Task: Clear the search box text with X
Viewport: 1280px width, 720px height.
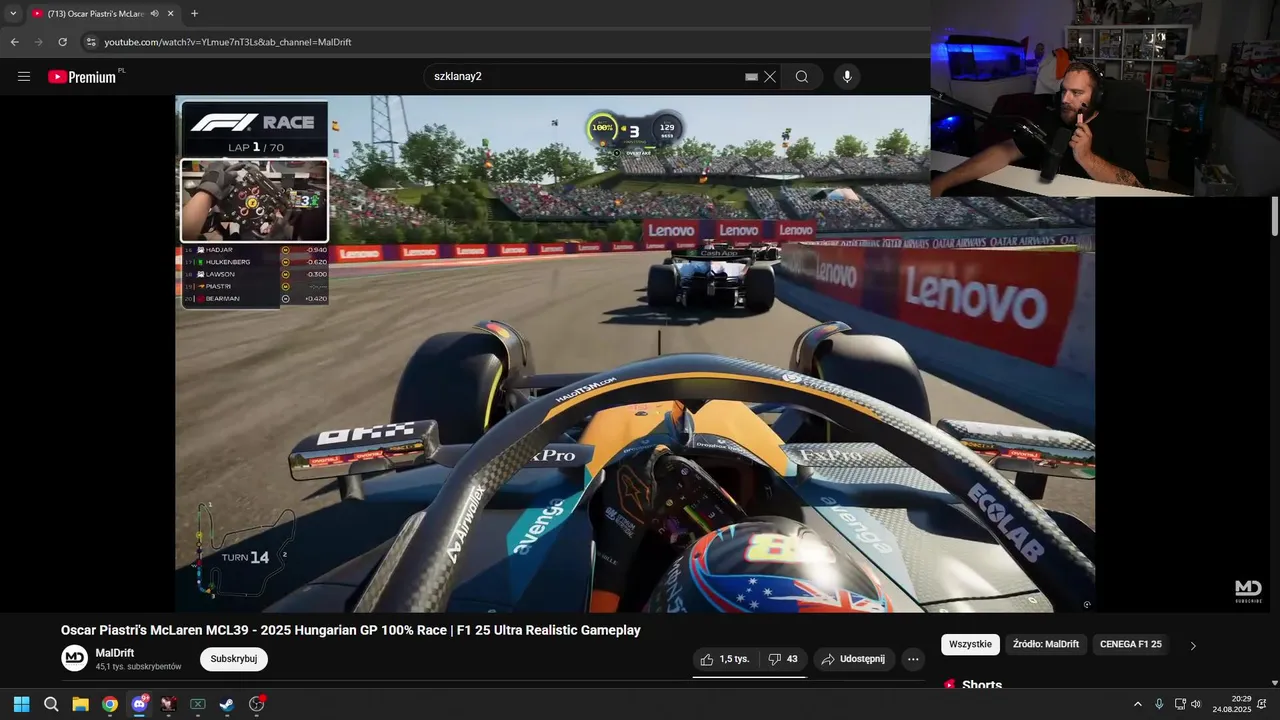Action: 770,77
